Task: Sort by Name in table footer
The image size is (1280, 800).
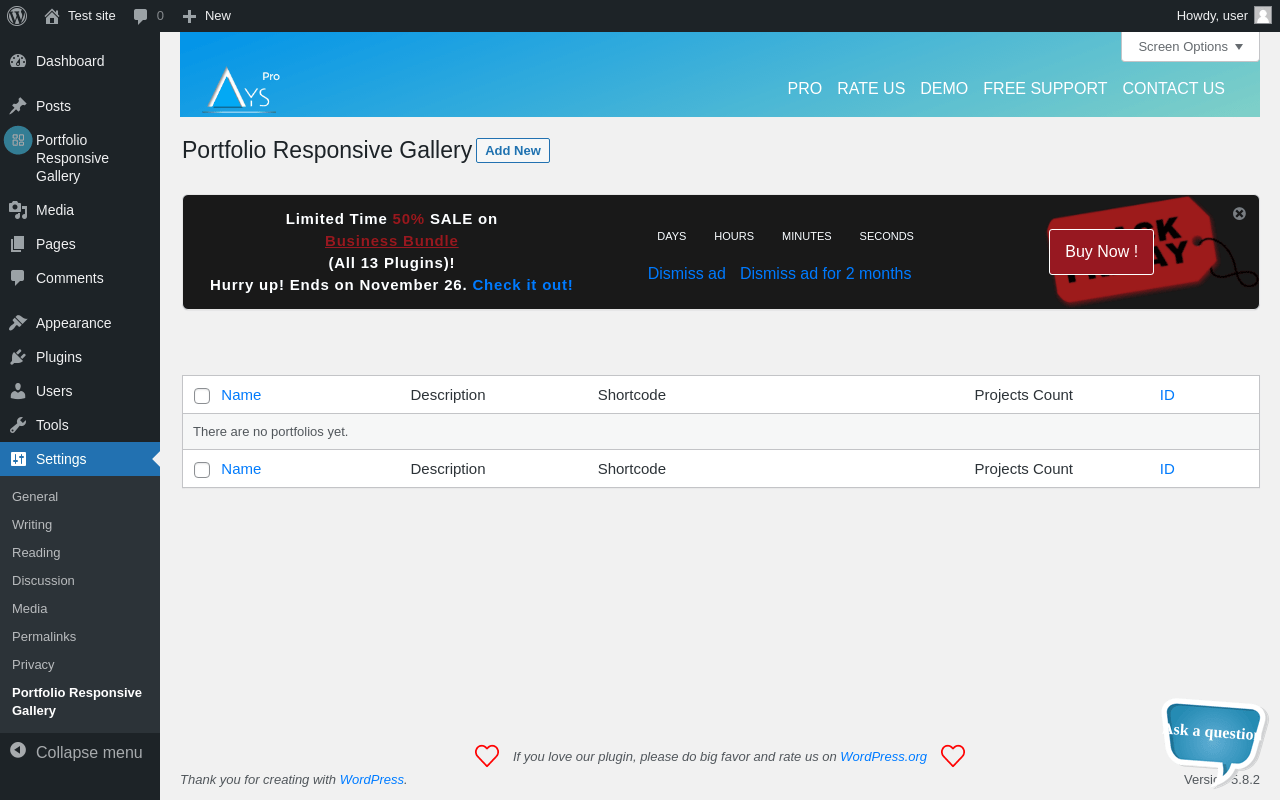Action: (x=241, y=468)
